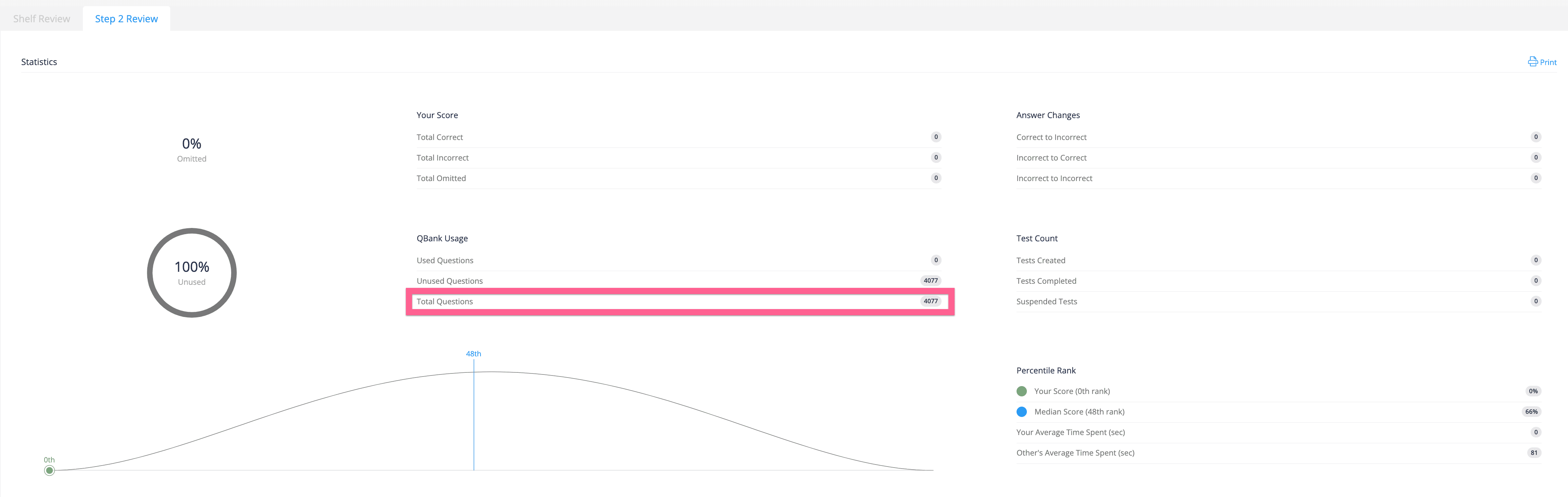Select the Total Incorrect row
This screenshot has width=1568, height=497.
pos(679,158)
